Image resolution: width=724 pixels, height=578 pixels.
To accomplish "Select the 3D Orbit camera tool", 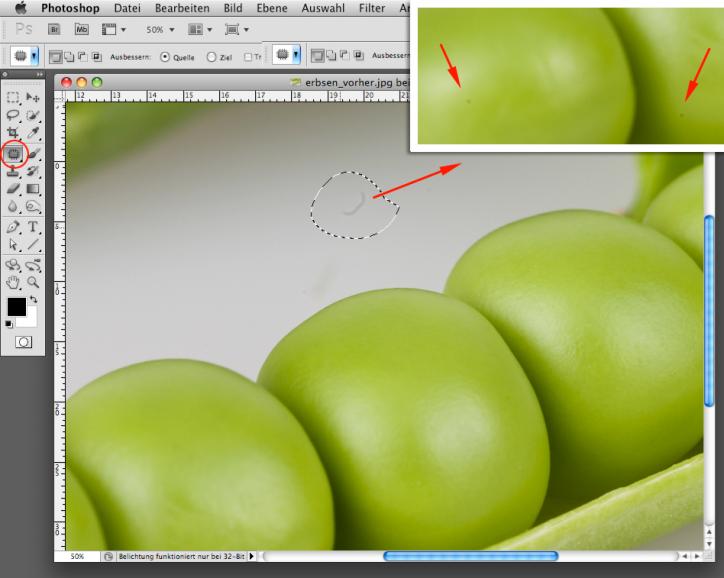I will 33,265.
